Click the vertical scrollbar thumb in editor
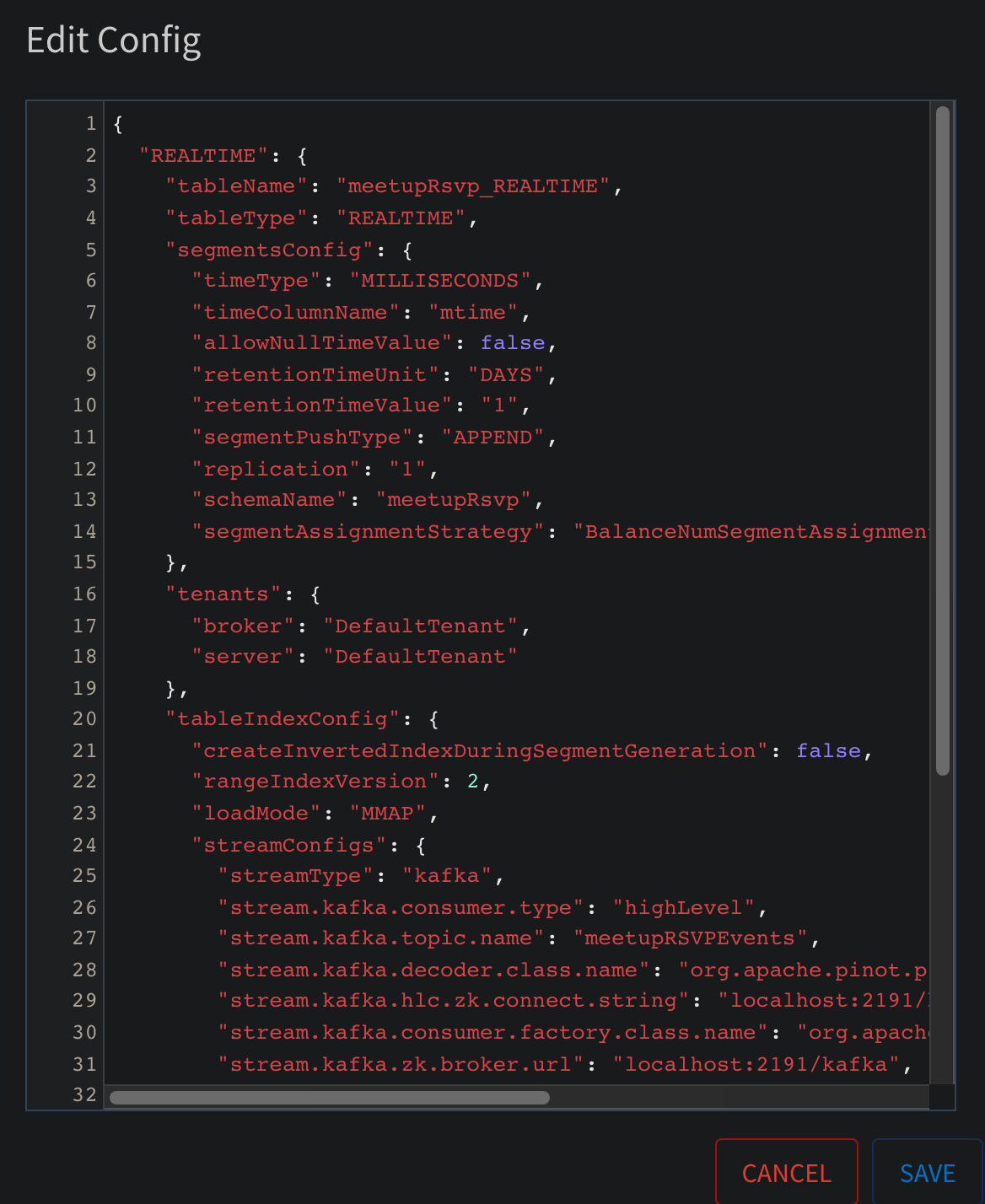 tap(943, 440)
